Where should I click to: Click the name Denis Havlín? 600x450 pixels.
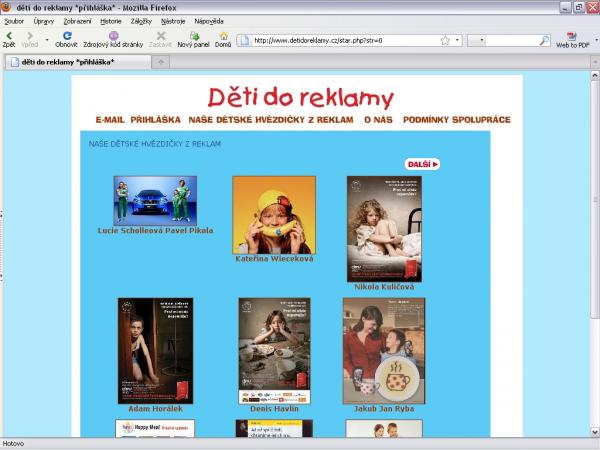click(274, 409)
